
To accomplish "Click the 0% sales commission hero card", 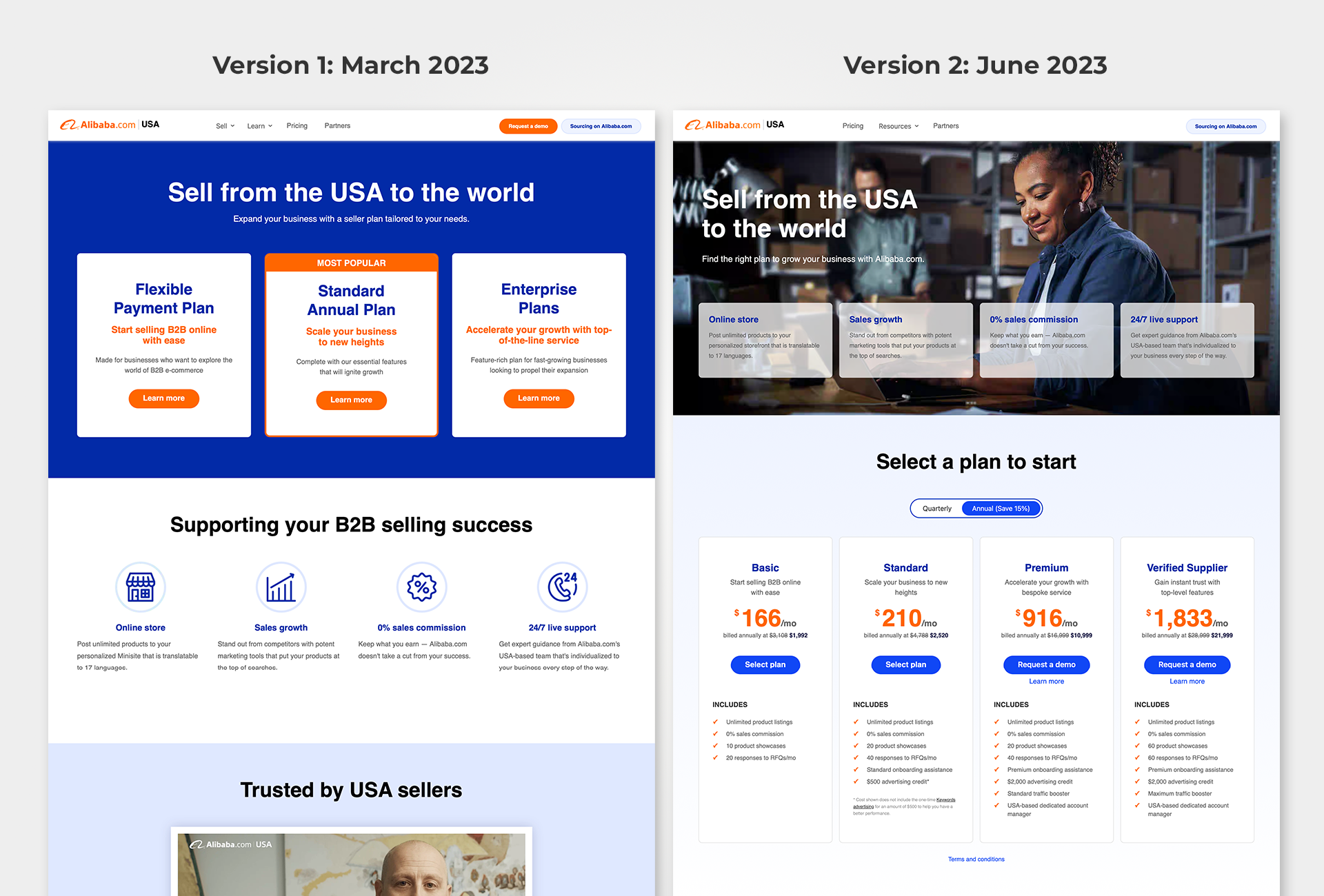I will tap(1047, 340).
